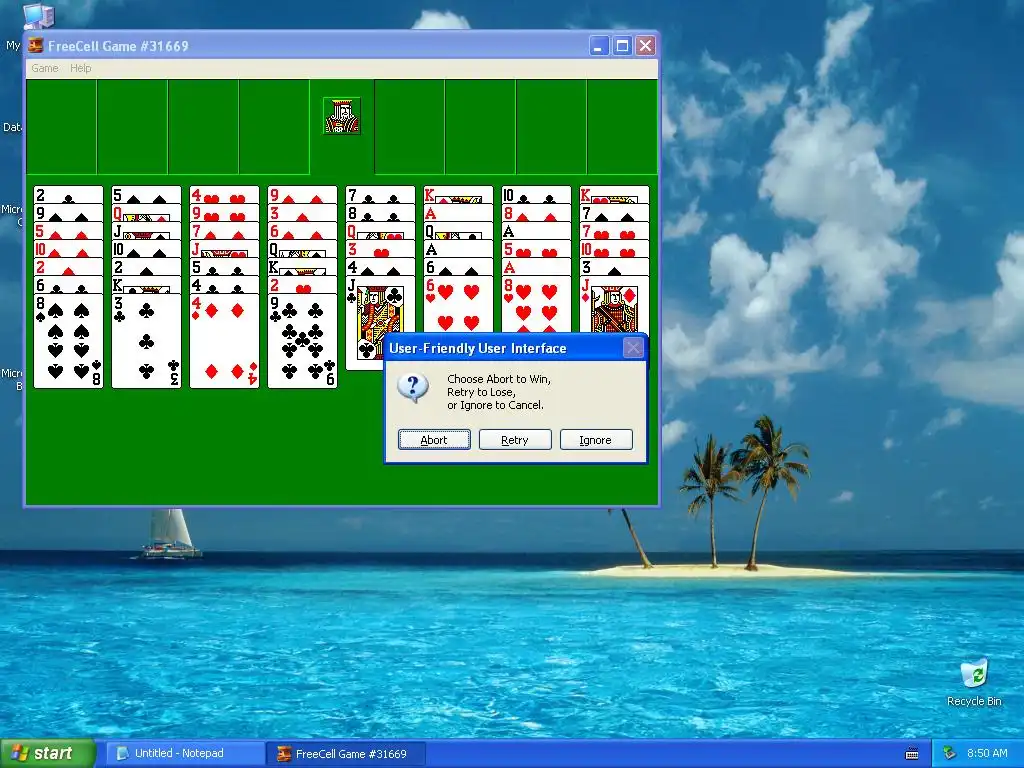Click the Abort button in the dialog
Screen dimensions: 1024x768
434,440
